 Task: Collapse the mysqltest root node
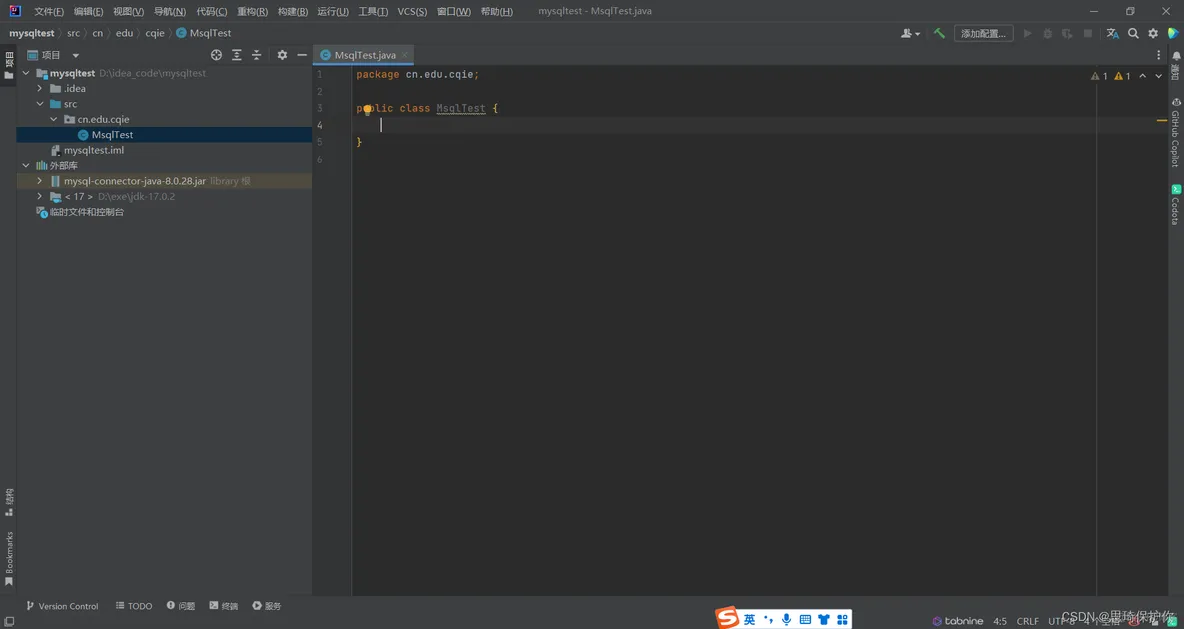click(26, 73)
